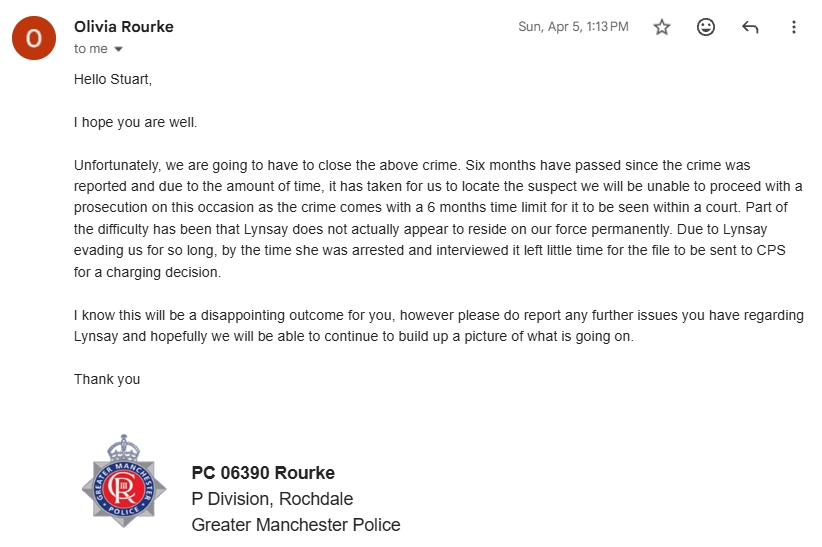
Task: Click the 'to me' recipient text
Action: click(x=91, y=49)
